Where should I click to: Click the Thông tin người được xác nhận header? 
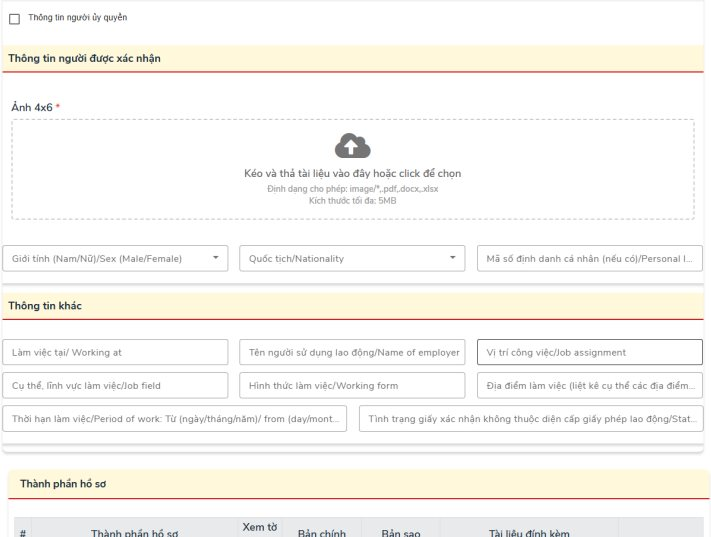pyautogui.click(x=85, y=58)
